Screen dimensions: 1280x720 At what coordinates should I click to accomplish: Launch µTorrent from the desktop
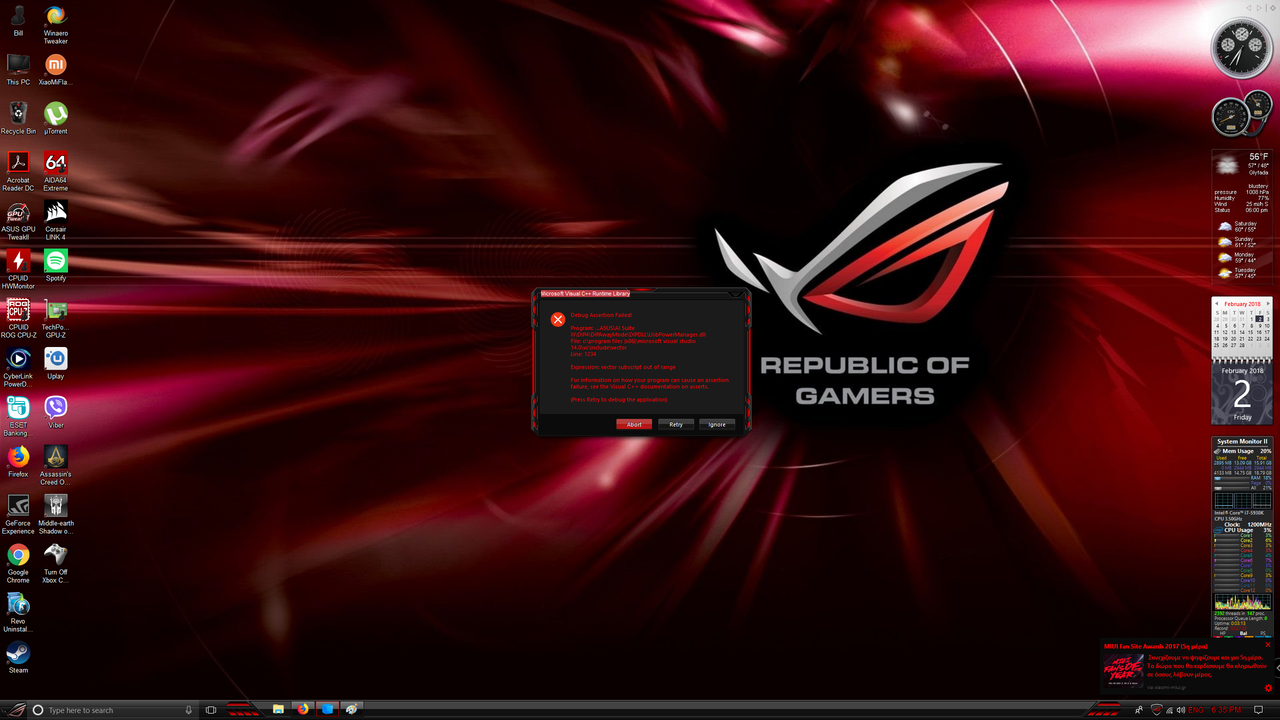click(56, 118)
